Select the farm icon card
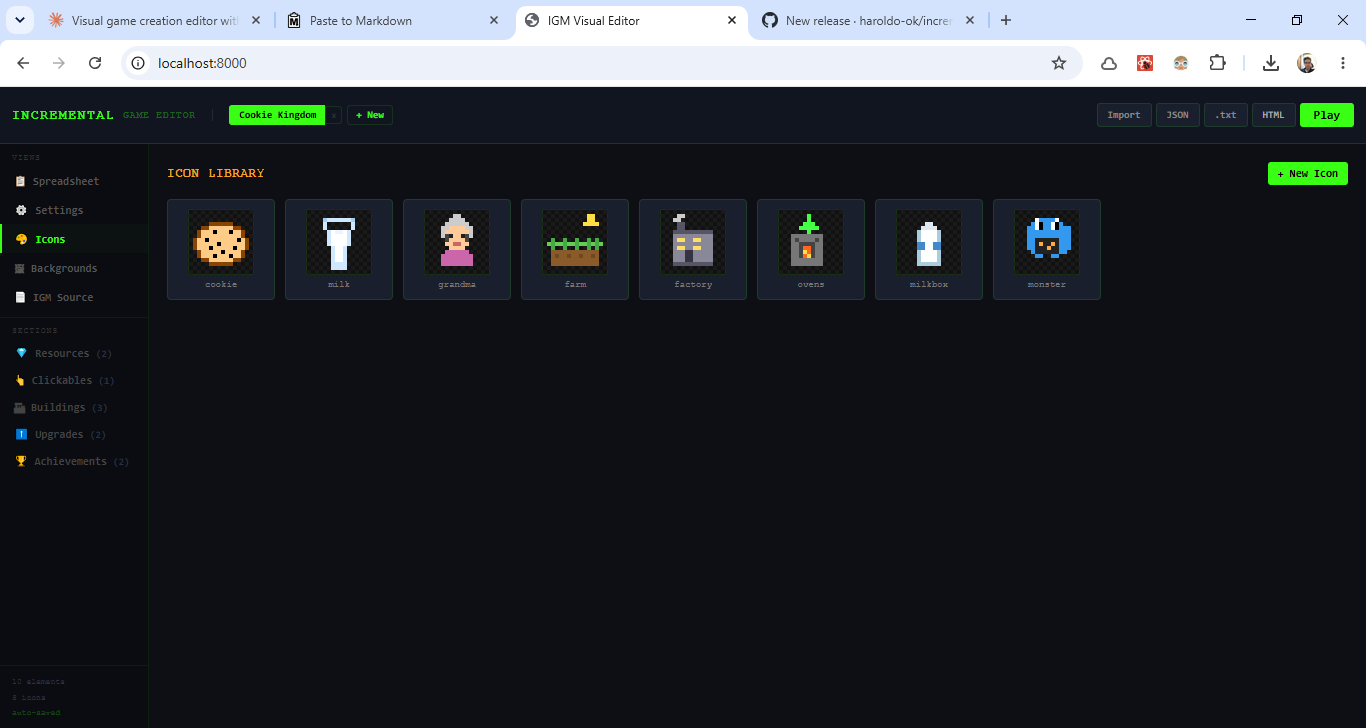This screenshot has width=1366, height=728. tap(575, 249)
